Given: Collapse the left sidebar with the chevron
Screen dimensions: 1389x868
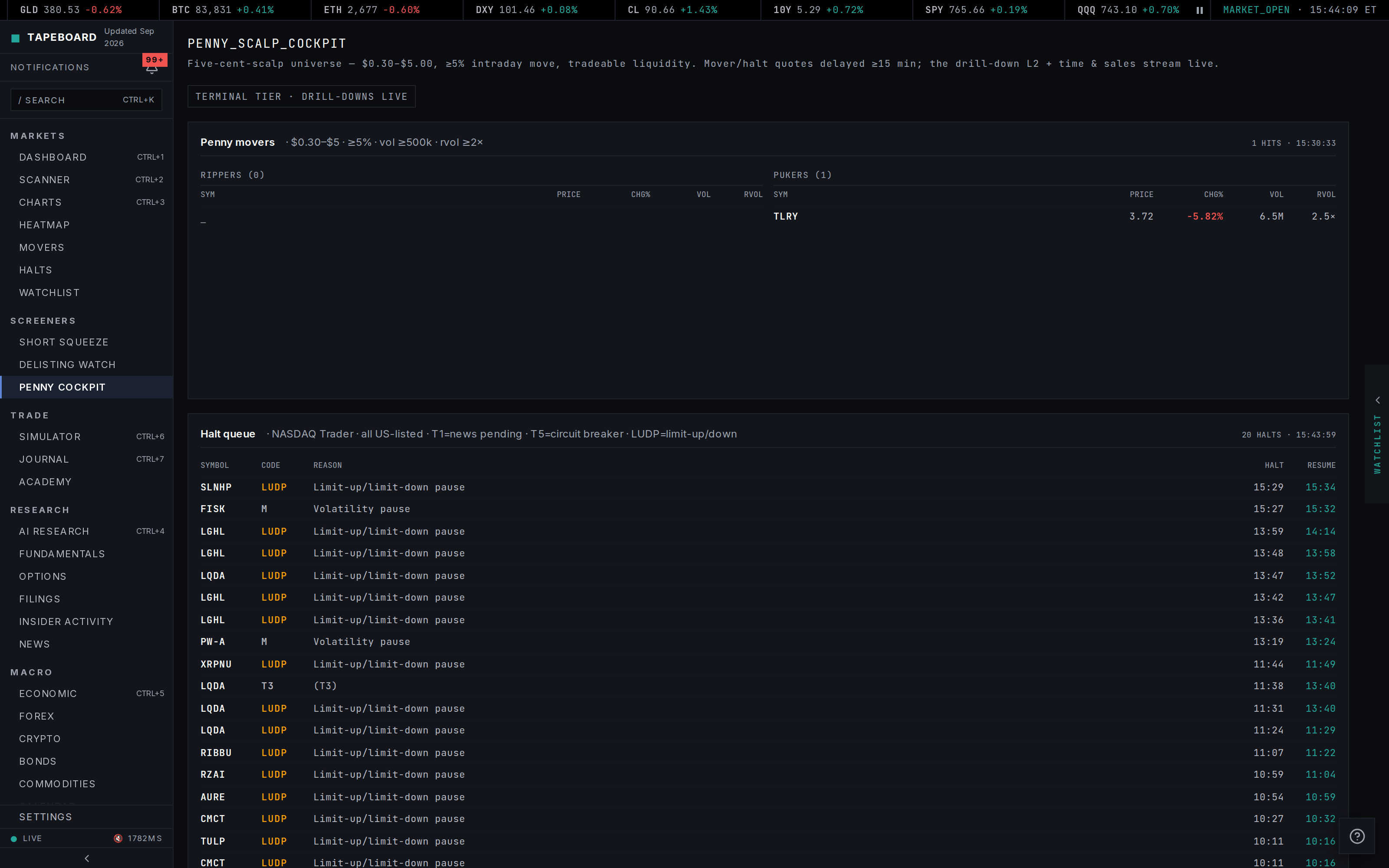Looking at the screenshot, I should [x=87, y=858].
